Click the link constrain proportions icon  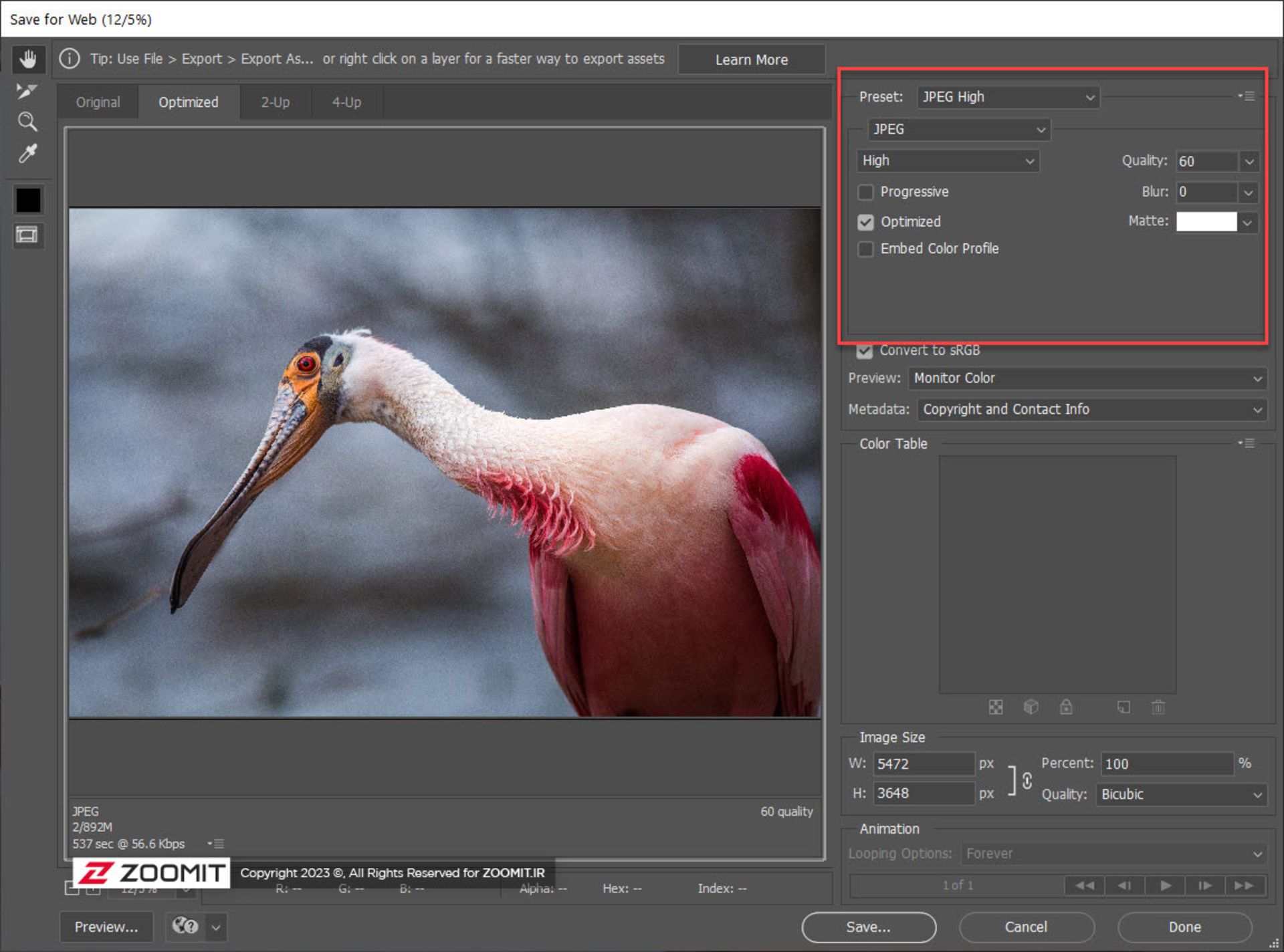coord(1027,780)
